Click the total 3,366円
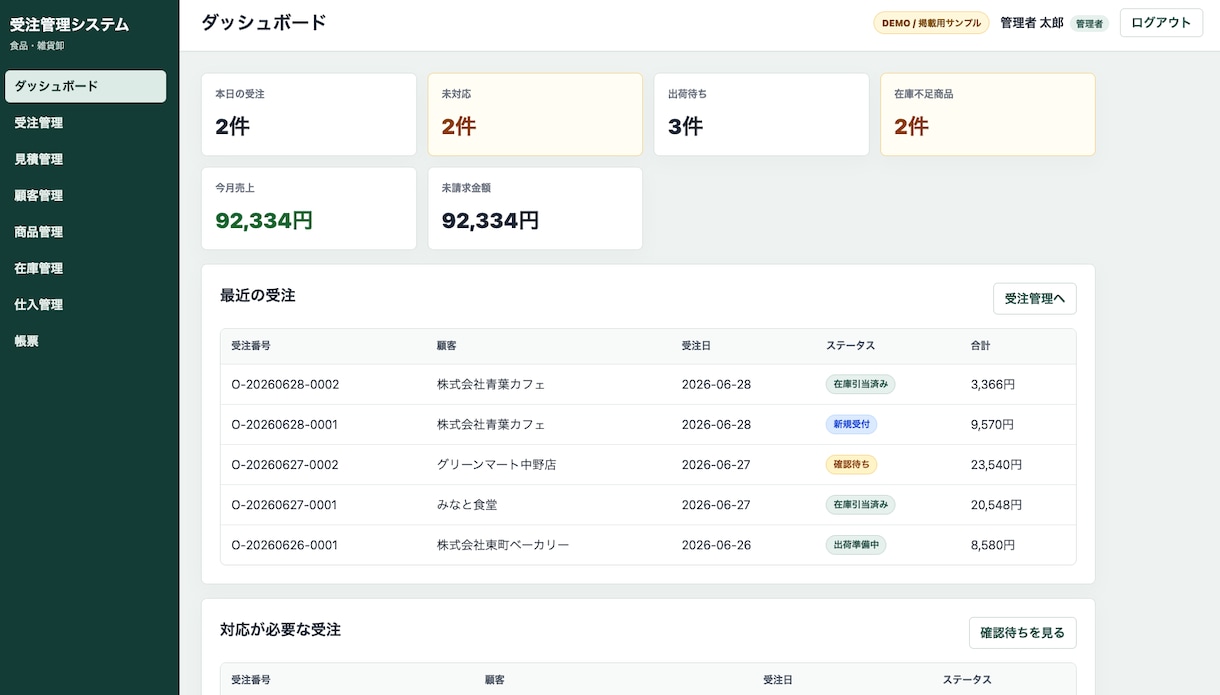This screenshot has height=695, width=1220. (x=993, y=384)
